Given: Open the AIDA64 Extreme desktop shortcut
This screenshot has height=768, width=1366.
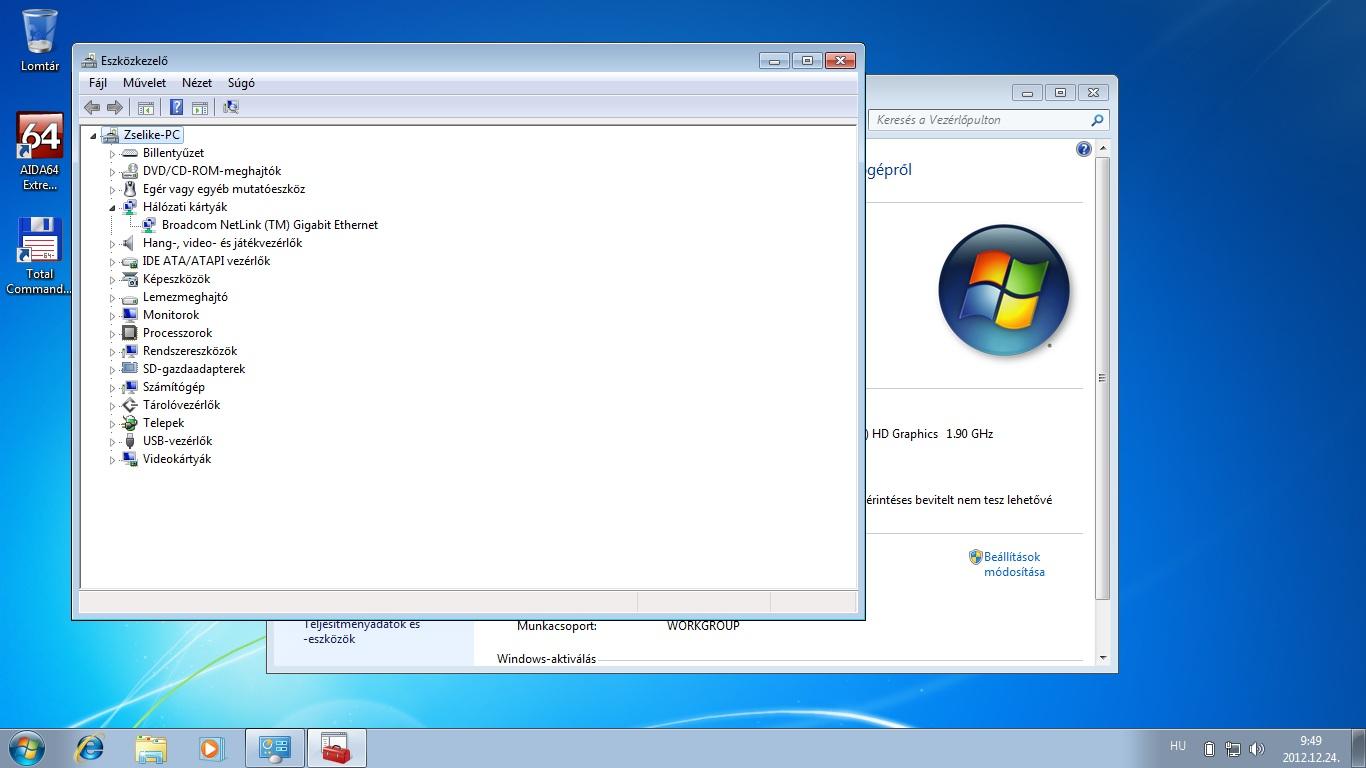Looking at the screenshot, I should [40, 152].
